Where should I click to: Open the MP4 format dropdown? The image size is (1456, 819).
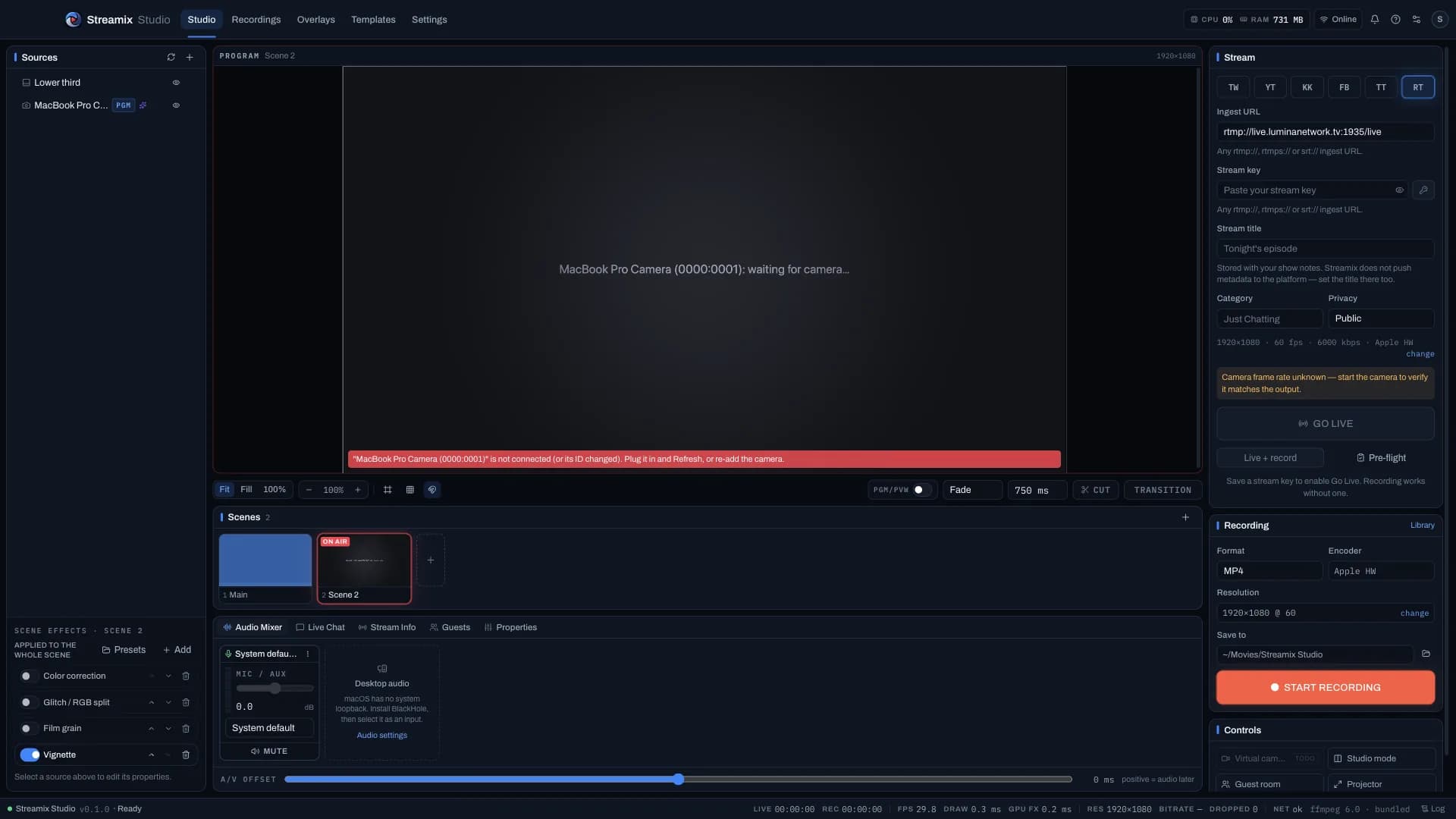(x=1269, y=571)
